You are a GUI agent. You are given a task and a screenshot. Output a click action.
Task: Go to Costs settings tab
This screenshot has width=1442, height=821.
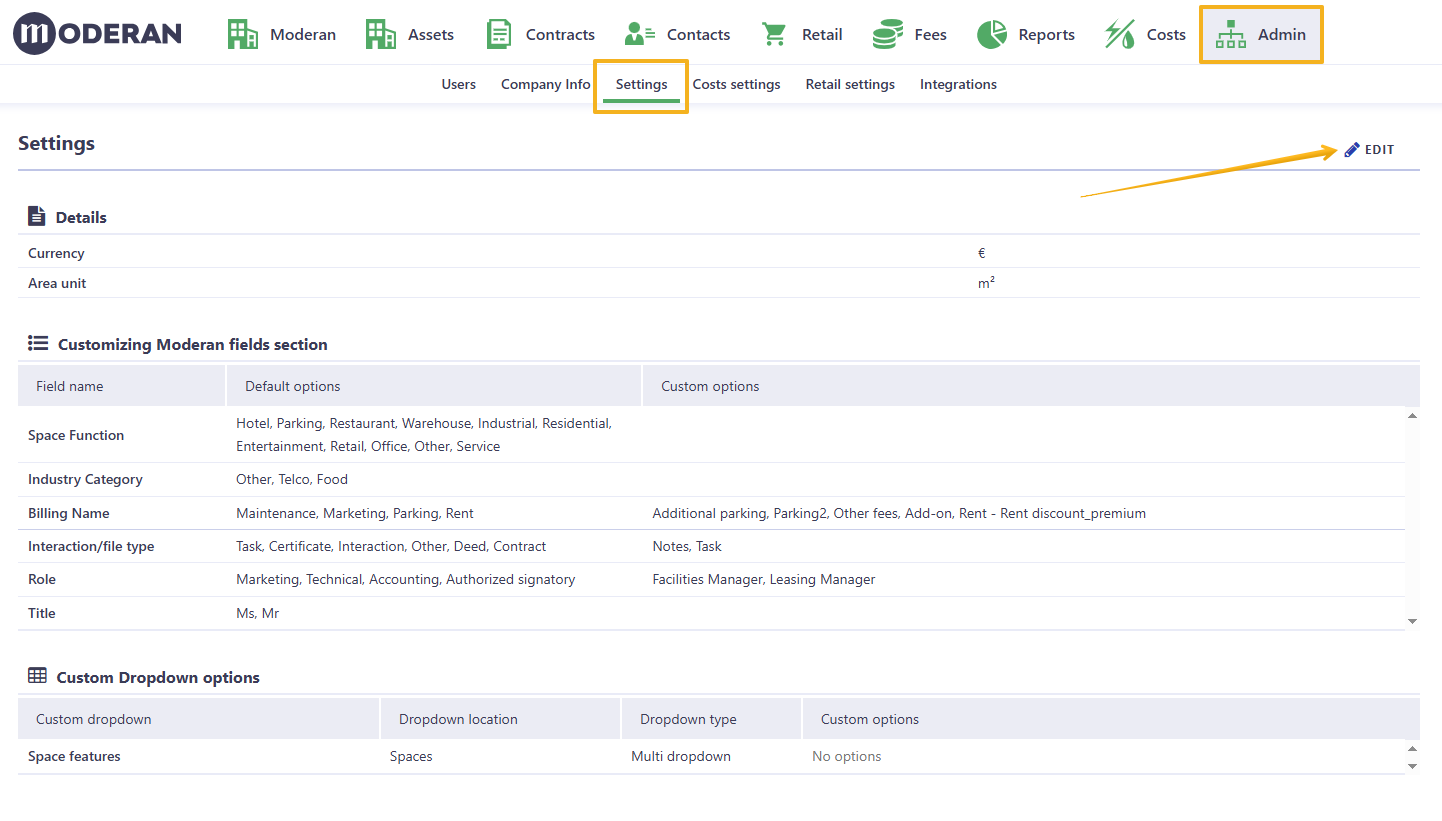pyautogui.click(x=736, y=84)
